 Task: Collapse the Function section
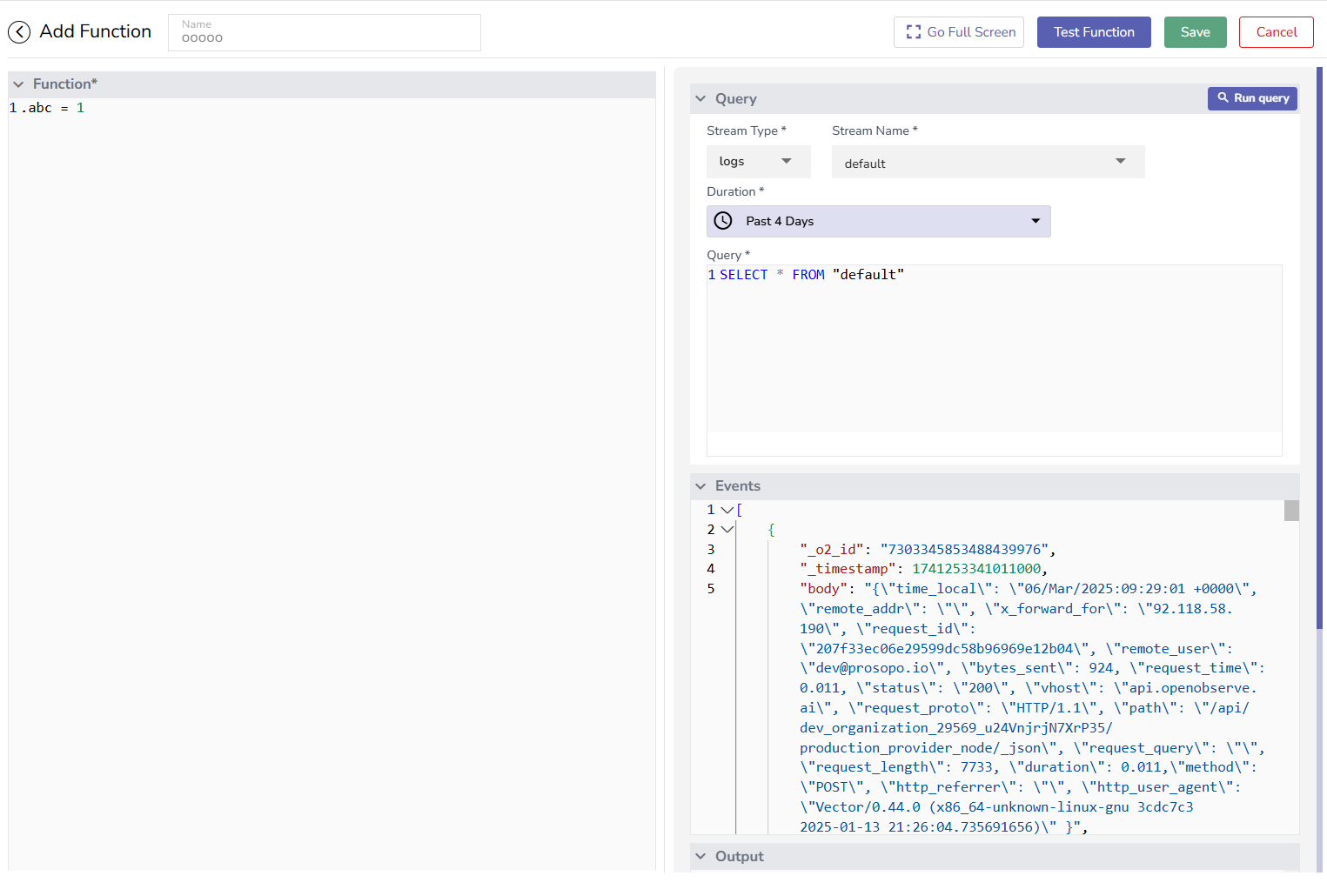point(18,84)
